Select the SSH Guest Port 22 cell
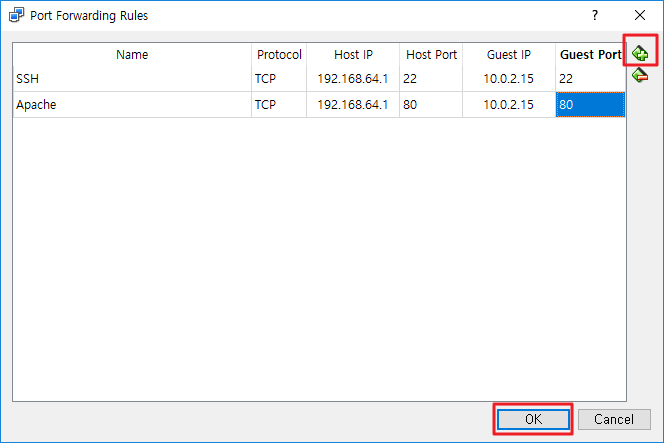The width and height of the screenshot is (664, 443). click(590, 79)
